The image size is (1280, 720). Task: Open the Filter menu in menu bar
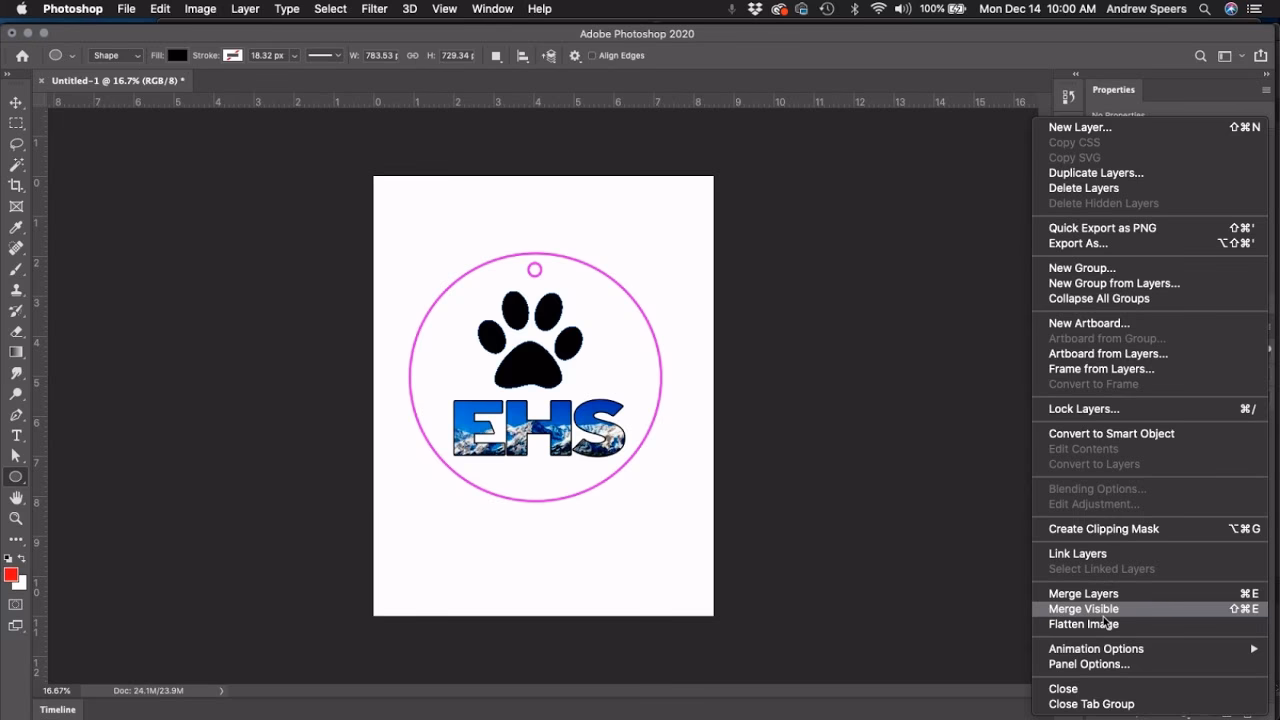[374, 9]
